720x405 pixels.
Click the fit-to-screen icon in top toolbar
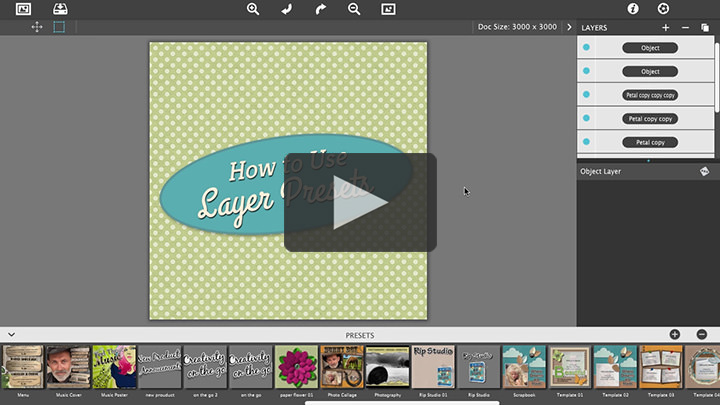388,9
